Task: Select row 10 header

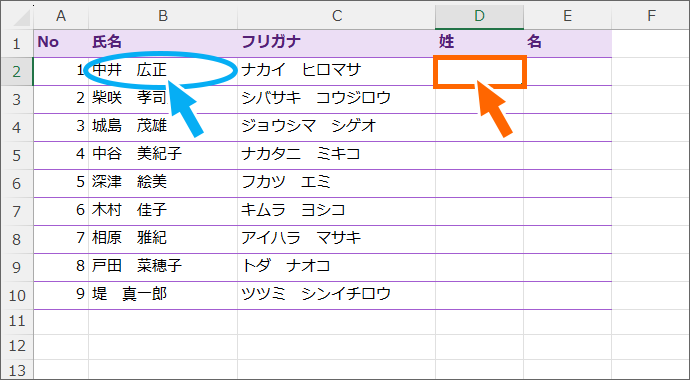Action: tap(17, 296)
